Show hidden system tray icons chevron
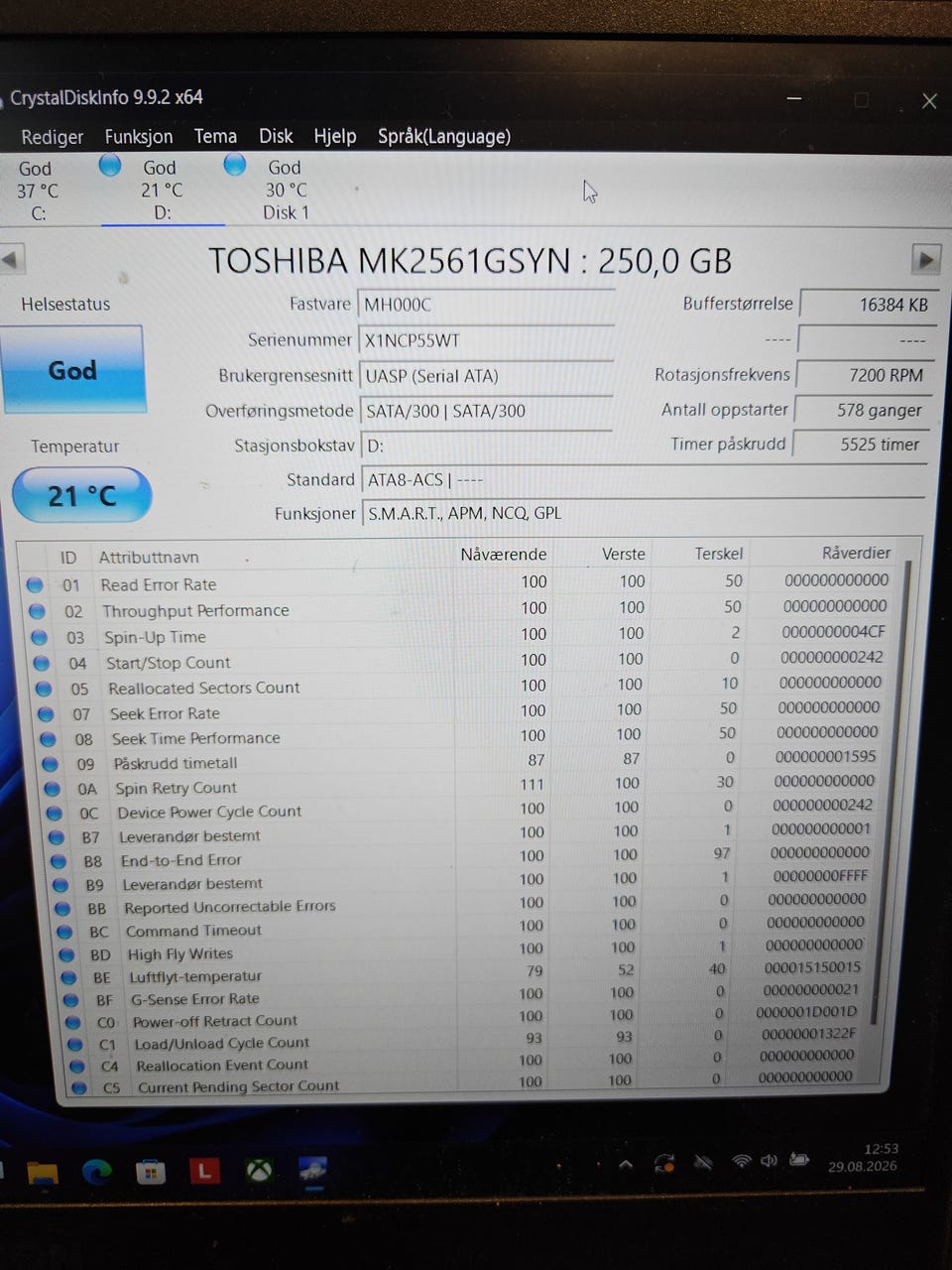This screenshot has width=952, height=1270. coord(626,1164)
